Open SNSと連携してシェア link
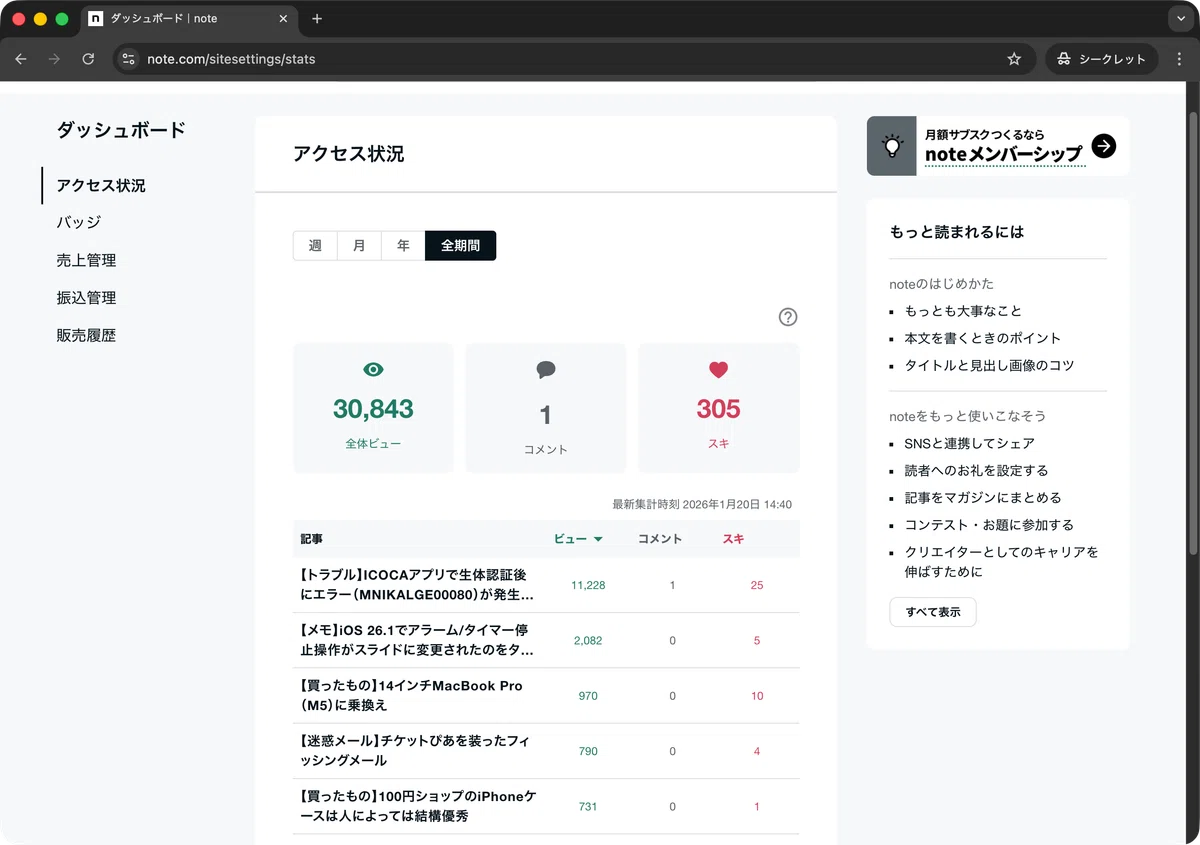This screenshot has height=845, width=1200. [969, 443]
